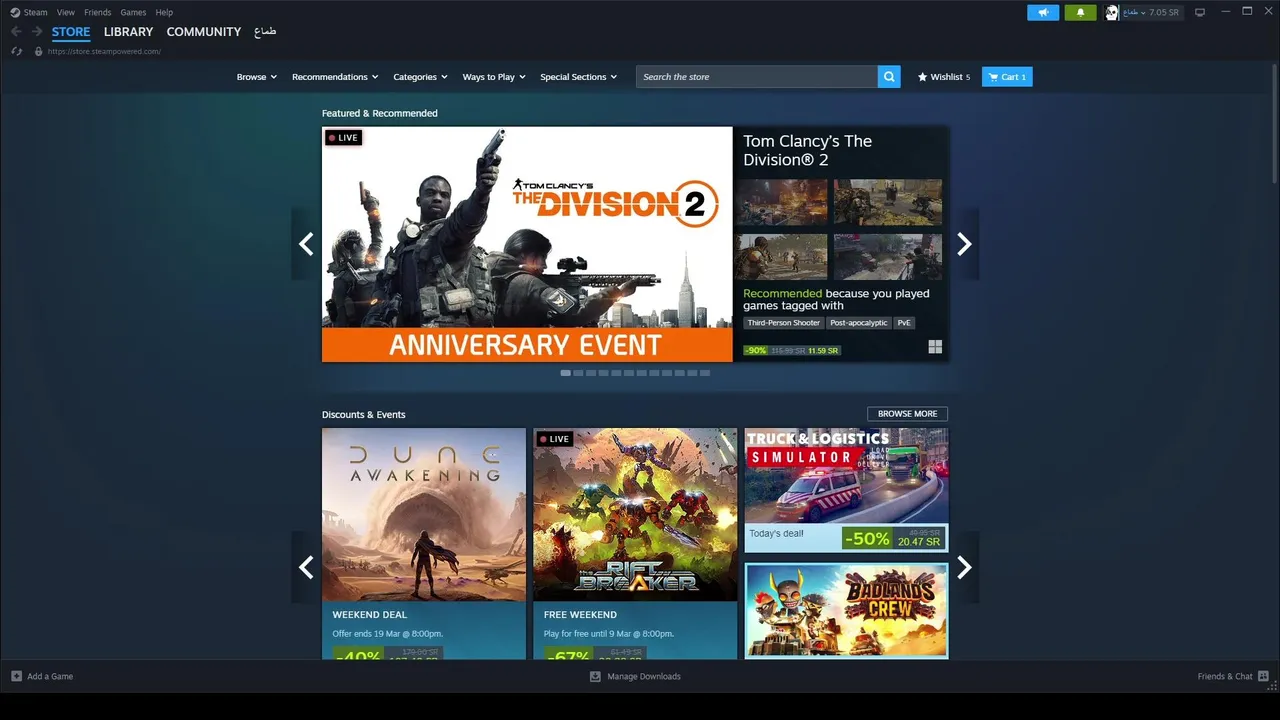Open the notifications bell
This screenshot has height=720, width=1280.
[x=1080, y=12]
